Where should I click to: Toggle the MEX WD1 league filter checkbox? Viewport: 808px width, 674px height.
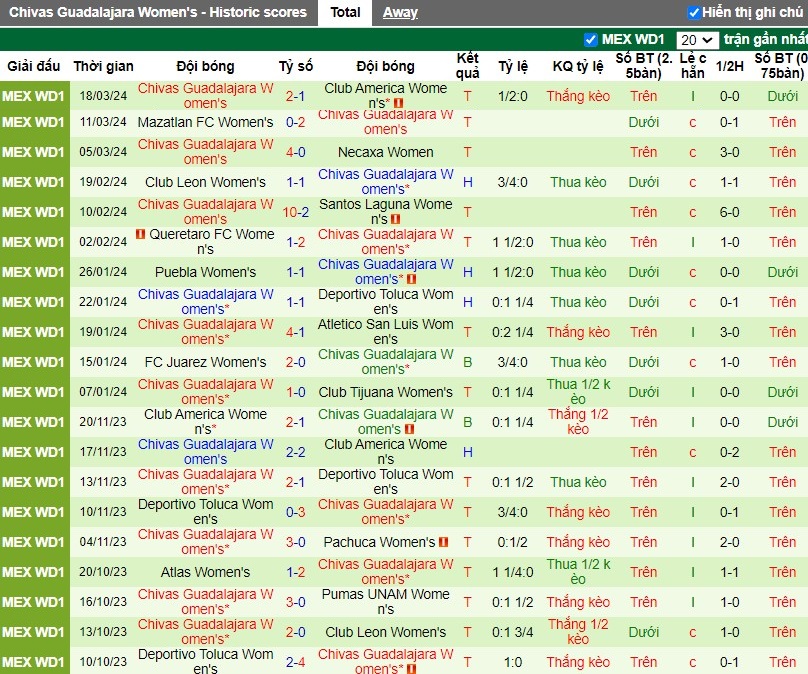coord(591,40)
